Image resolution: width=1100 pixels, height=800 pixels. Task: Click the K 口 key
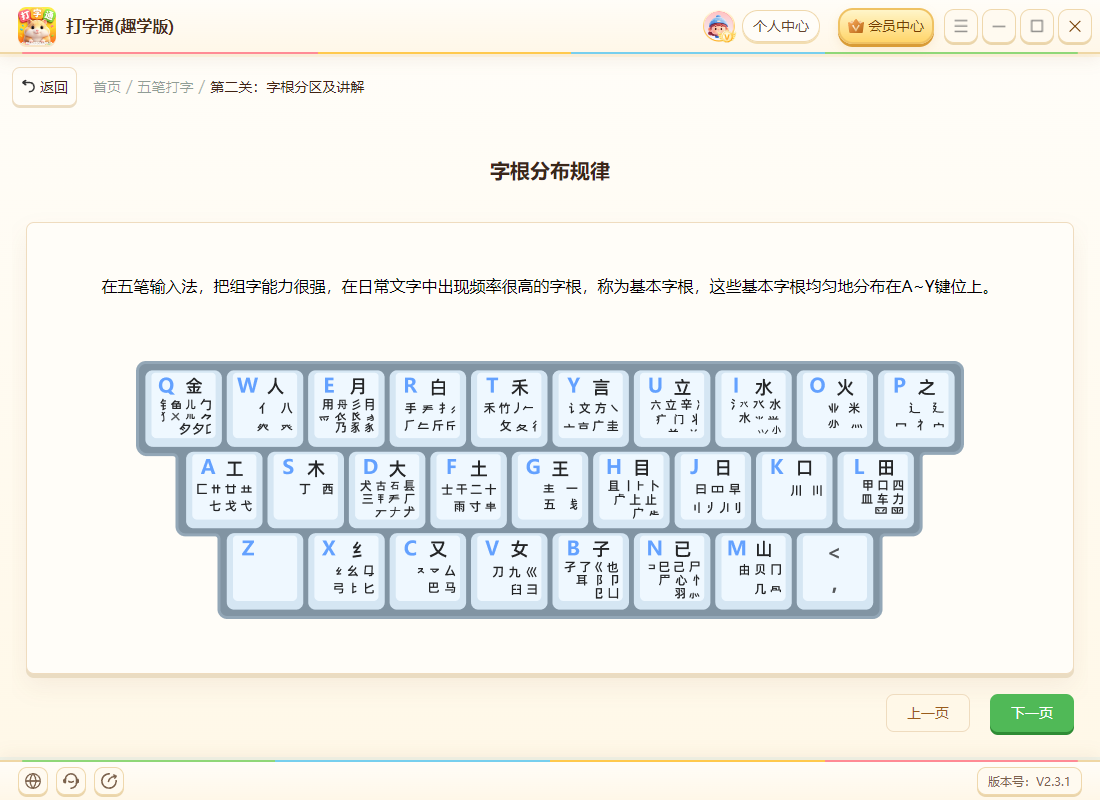(x=794, y=489)
